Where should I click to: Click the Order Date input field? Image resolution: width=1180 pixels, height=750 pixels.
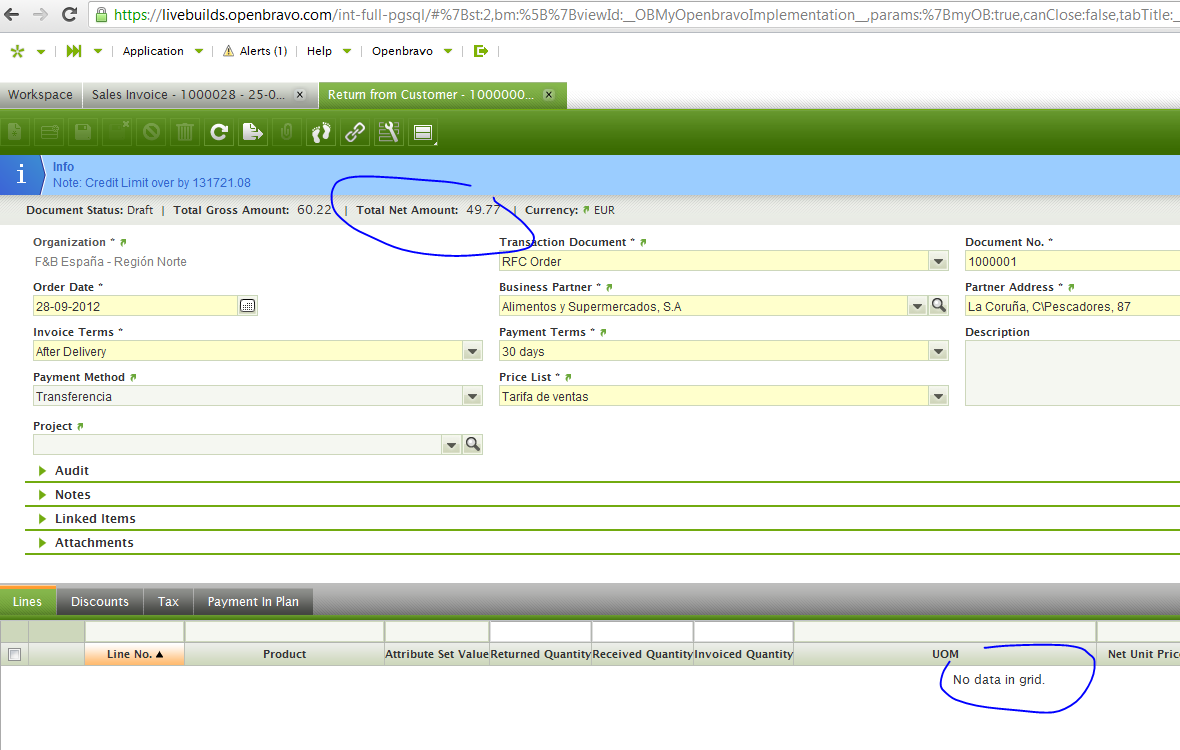135,306
